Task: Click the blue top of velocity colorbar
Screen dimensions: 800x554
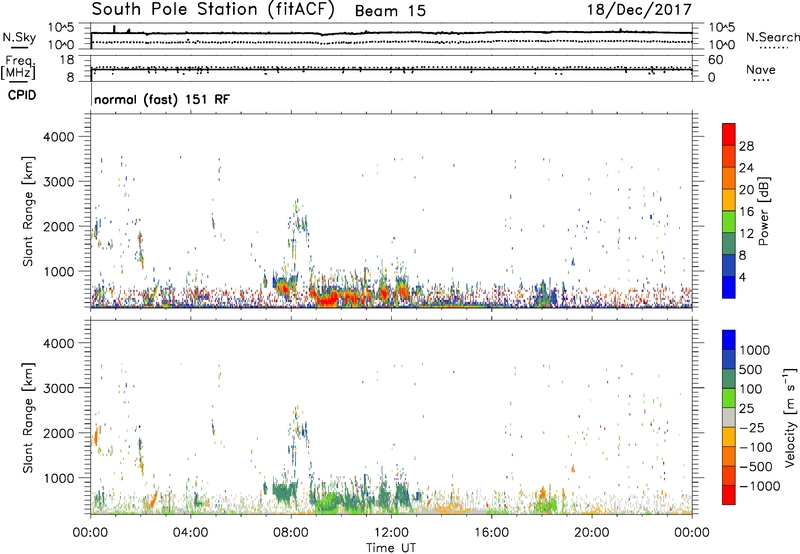Action: coord(729,340)
